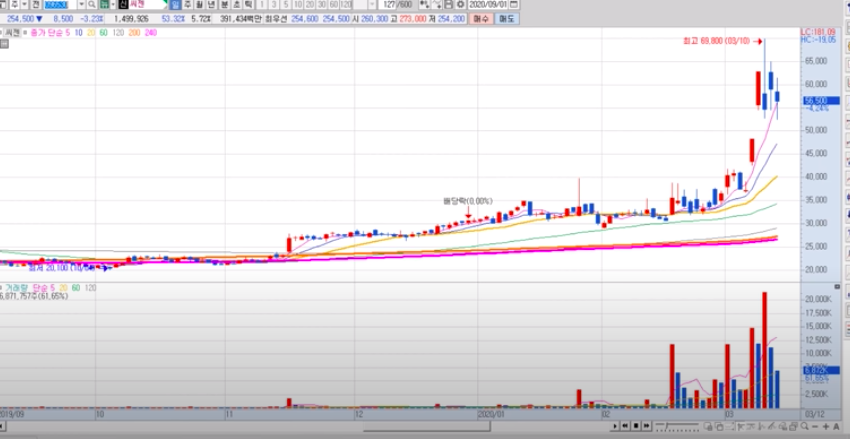Click the magenta 240-day moving average label

tap(151, 33)
